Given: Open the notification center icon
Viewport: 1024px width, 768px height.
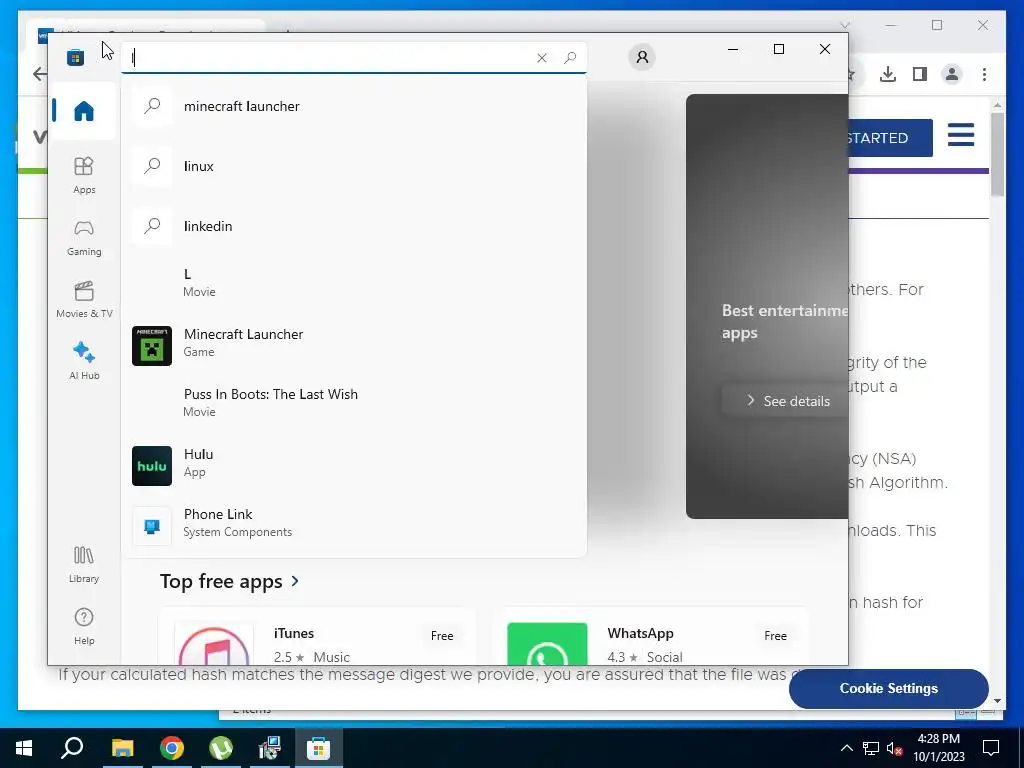Looking at the screenshot, I should (x=991, y=748).
